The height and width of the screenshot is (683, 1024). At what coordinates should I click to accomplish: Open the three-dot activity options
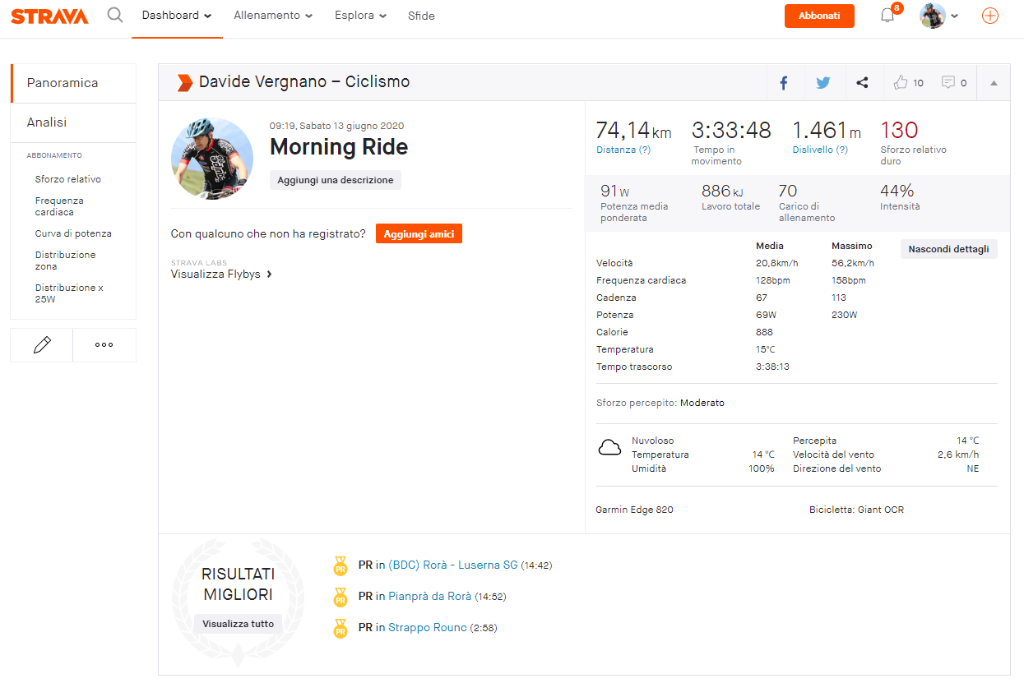pyautogui.click(x=104, y=344)
